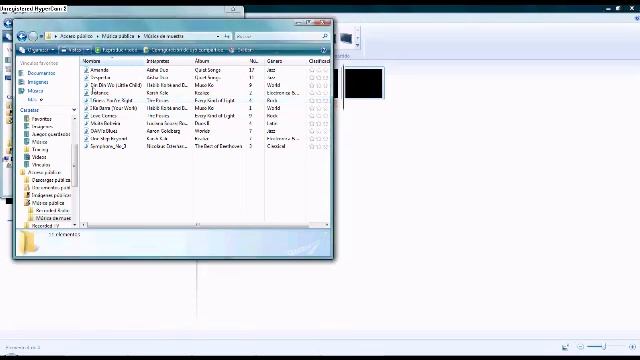The image size is (640, 360).
Task: Sort by the Álbum column header
Action: (x=220, y=61)
